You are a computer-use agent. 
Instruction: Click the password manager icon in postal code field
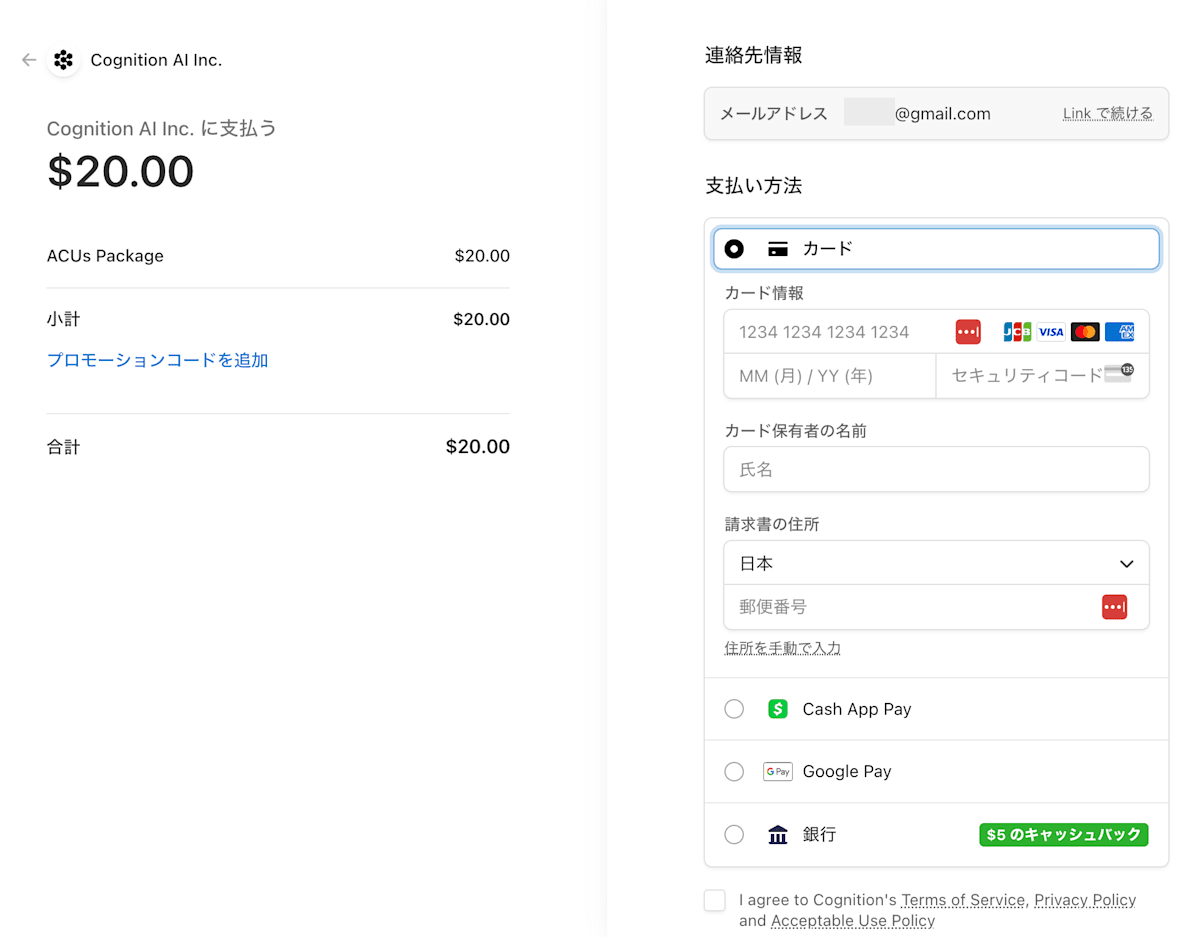coord(1114,607)
